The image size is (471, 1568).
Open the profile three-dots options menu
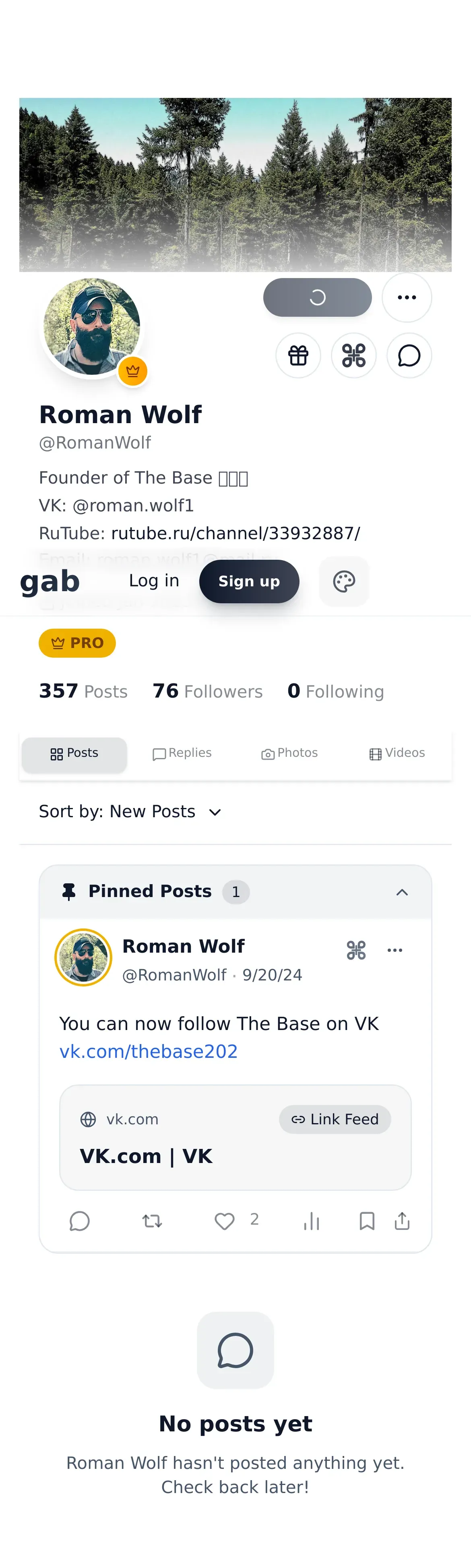point(407,297)
